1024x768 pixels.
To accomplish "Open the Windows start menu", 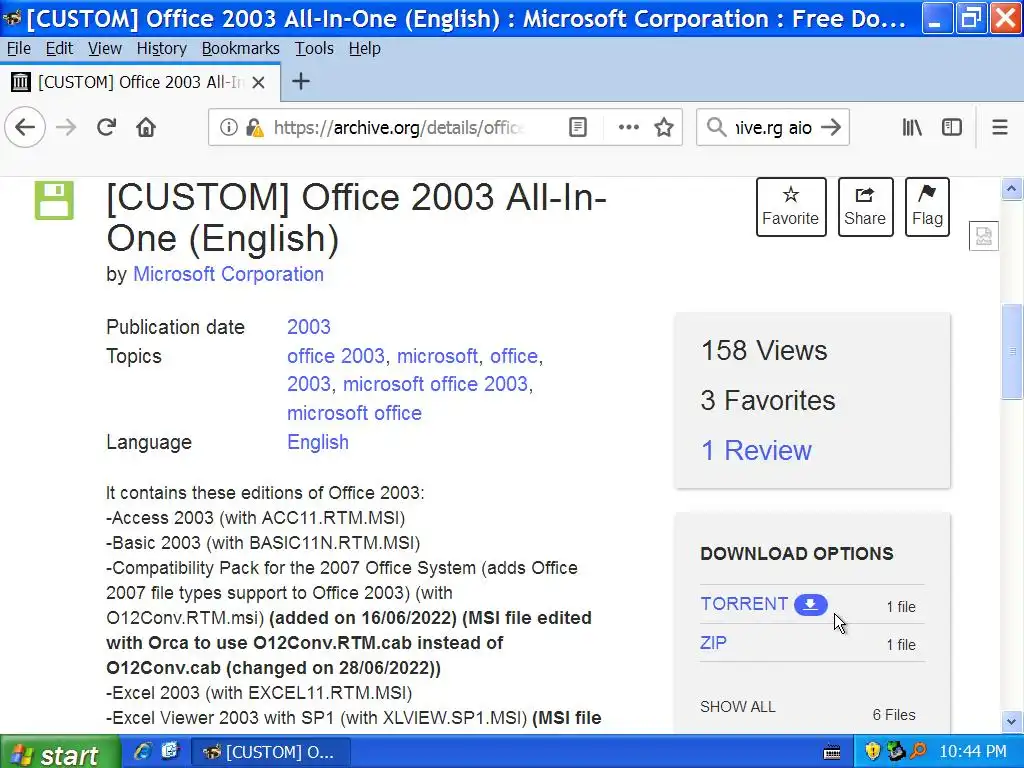I will [60, 752].
